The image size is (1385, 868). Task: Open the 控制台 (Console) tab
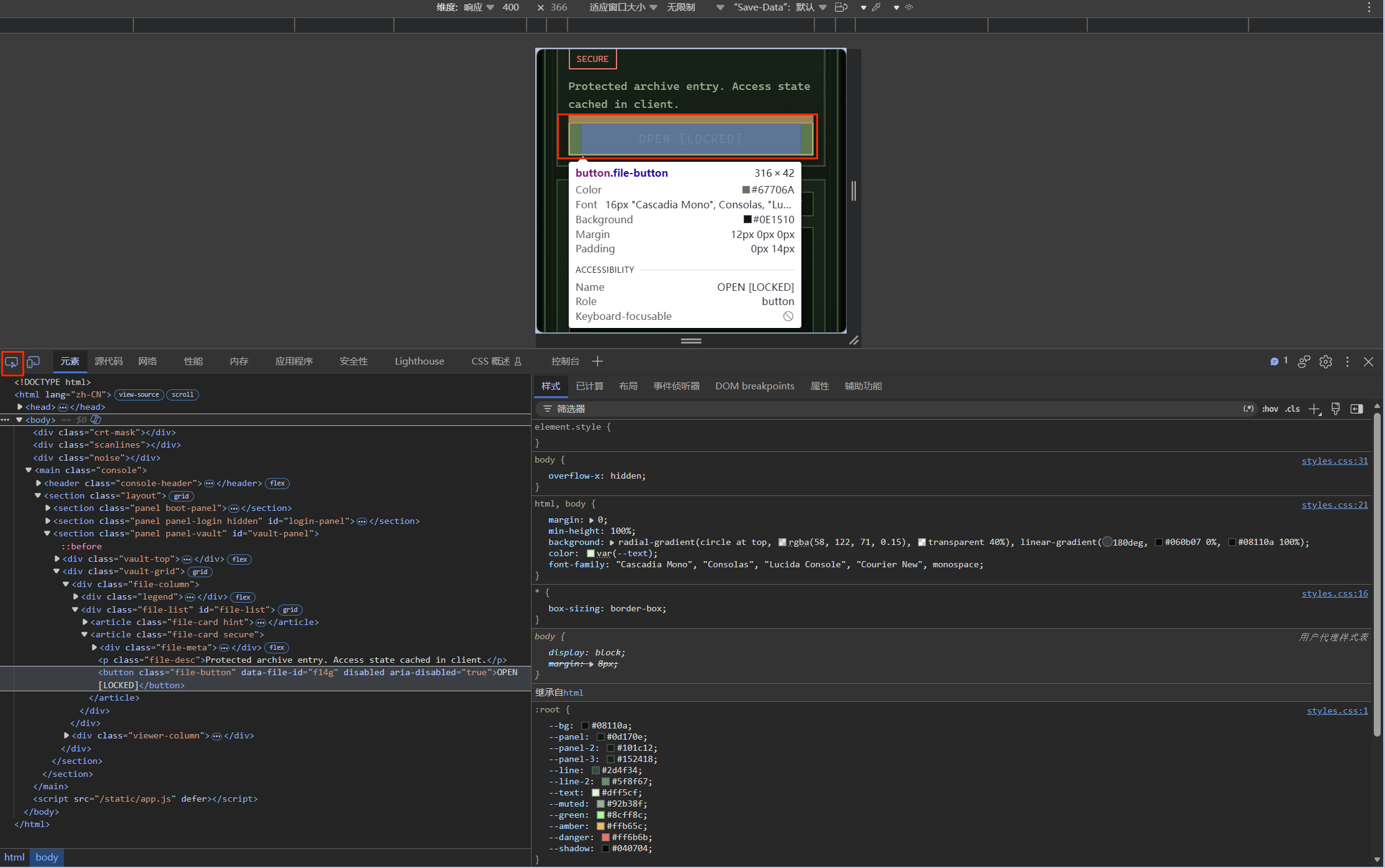click(x=565, y=361)
